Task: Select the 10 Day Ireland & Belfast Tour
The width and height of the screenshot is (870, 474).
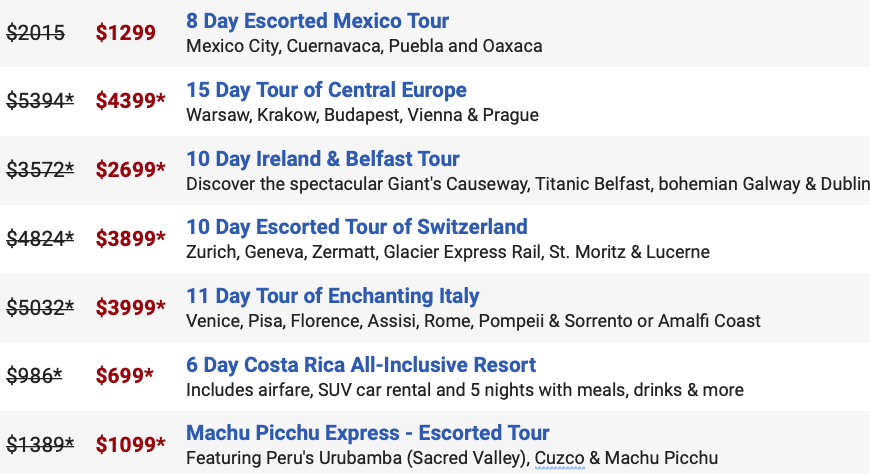Action: click(x=322, y=159)
